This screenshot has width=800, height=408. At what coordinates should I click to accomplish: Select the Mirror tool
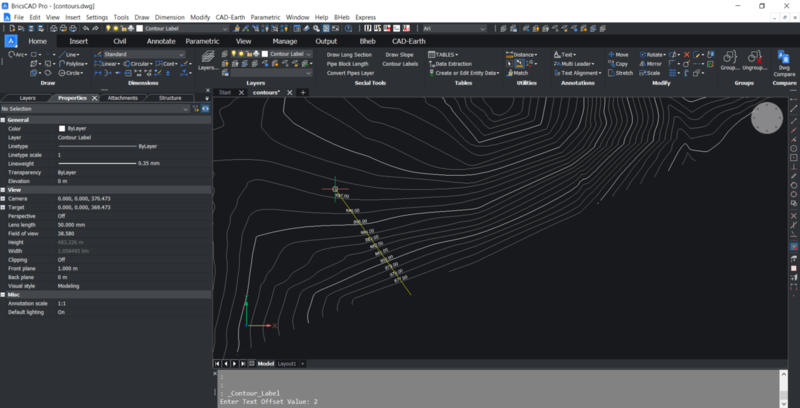tap(650, 64)
